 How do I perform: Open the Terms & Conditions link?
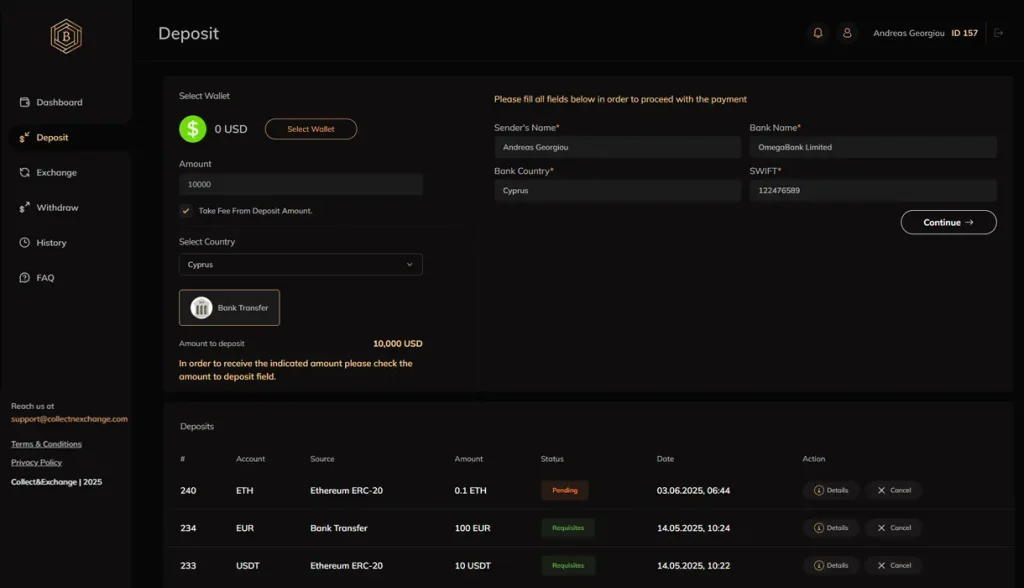click(46, 444)
